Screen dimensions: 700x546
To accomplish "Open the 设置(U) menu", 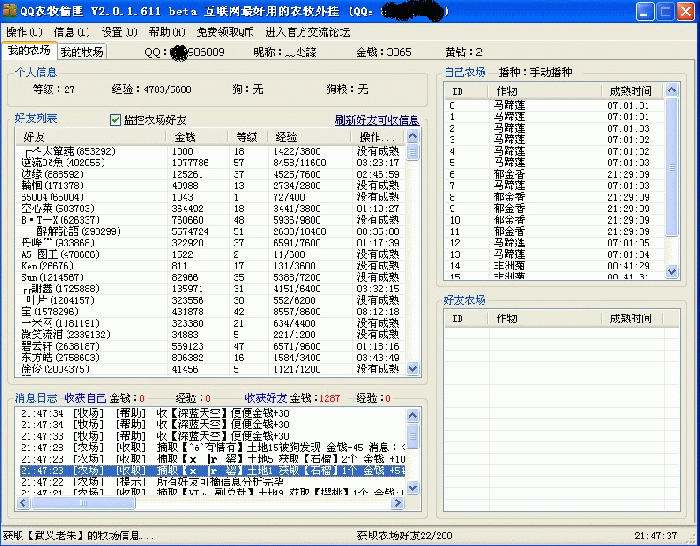I will [119, 32].
